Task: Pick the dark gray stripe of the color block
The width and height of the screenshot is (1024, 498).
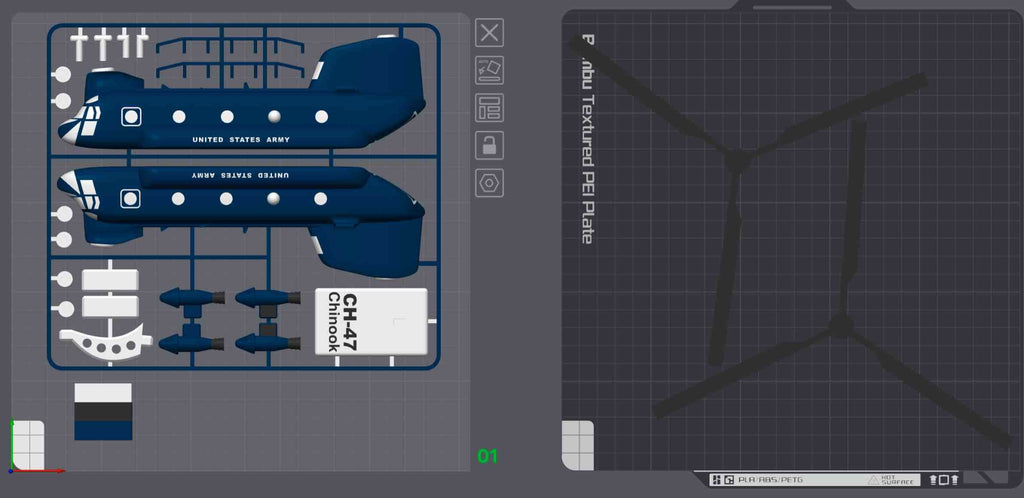Action: tap(103, 411)
